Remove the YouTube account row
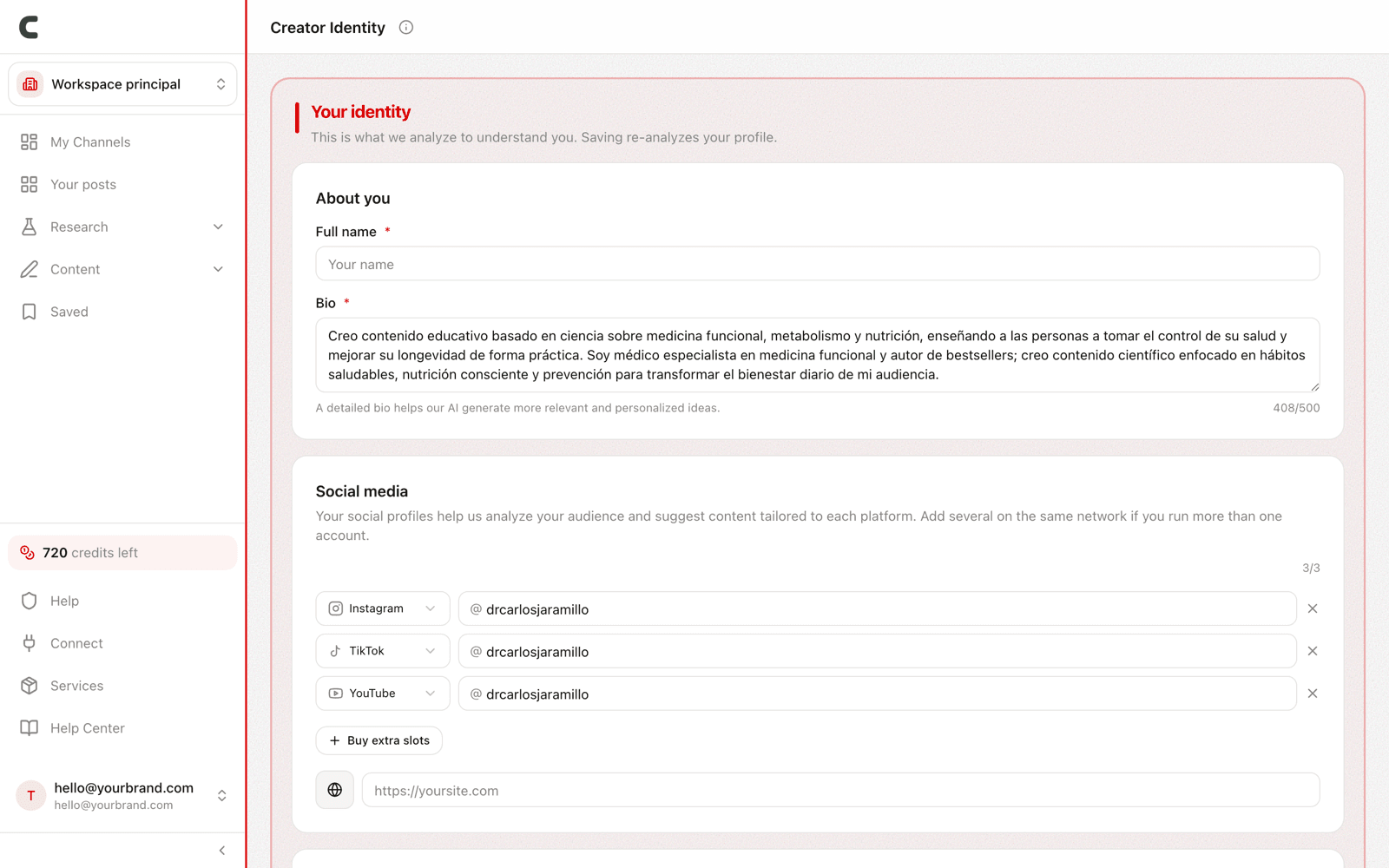Image resolution: width=1389 pixels, height=868 pixels. (1313, 694)
